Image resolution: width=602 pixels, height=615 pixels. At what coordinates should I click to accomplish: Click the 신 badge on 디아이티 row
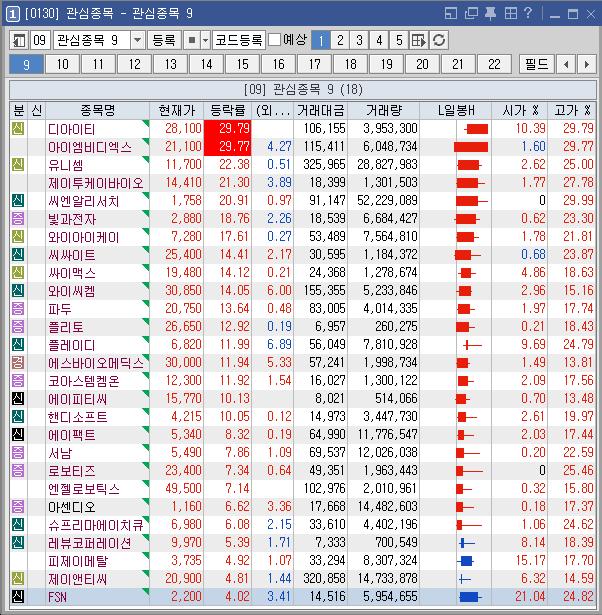point(18,129)
